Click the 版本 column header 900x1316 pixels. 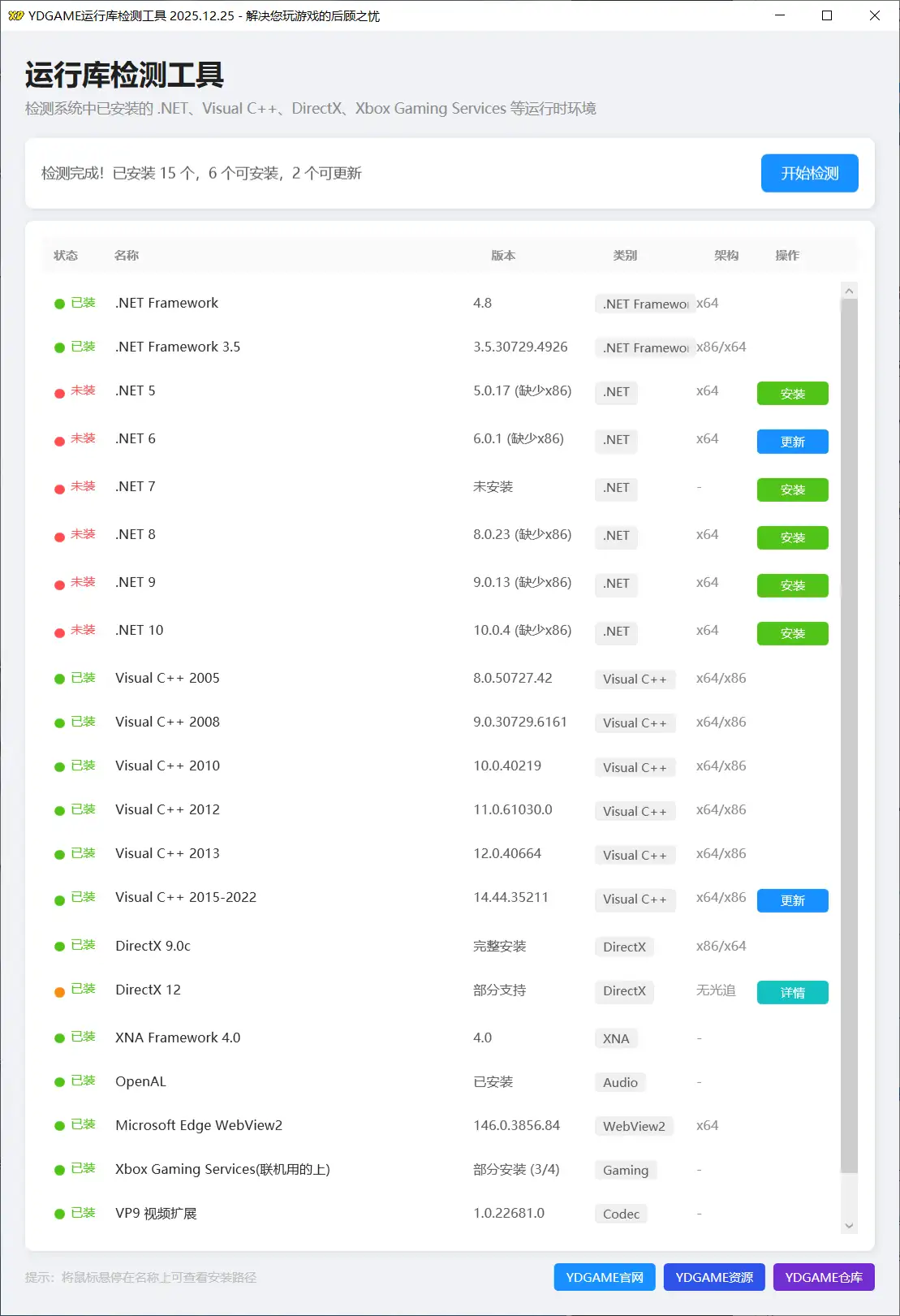[x=502, y=255]
